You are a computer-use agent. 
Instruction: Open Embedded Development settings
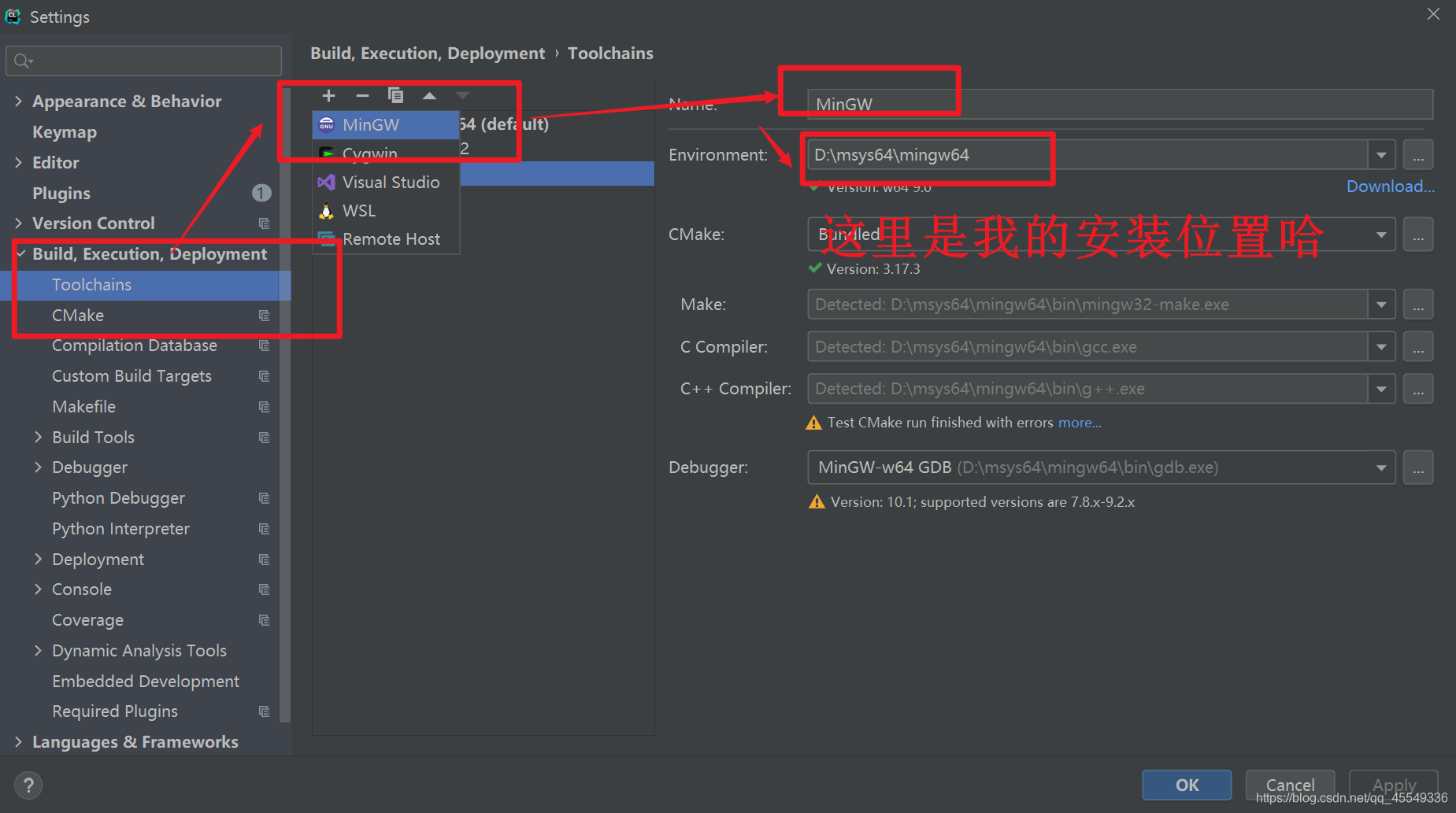click(x=146, y=681)
